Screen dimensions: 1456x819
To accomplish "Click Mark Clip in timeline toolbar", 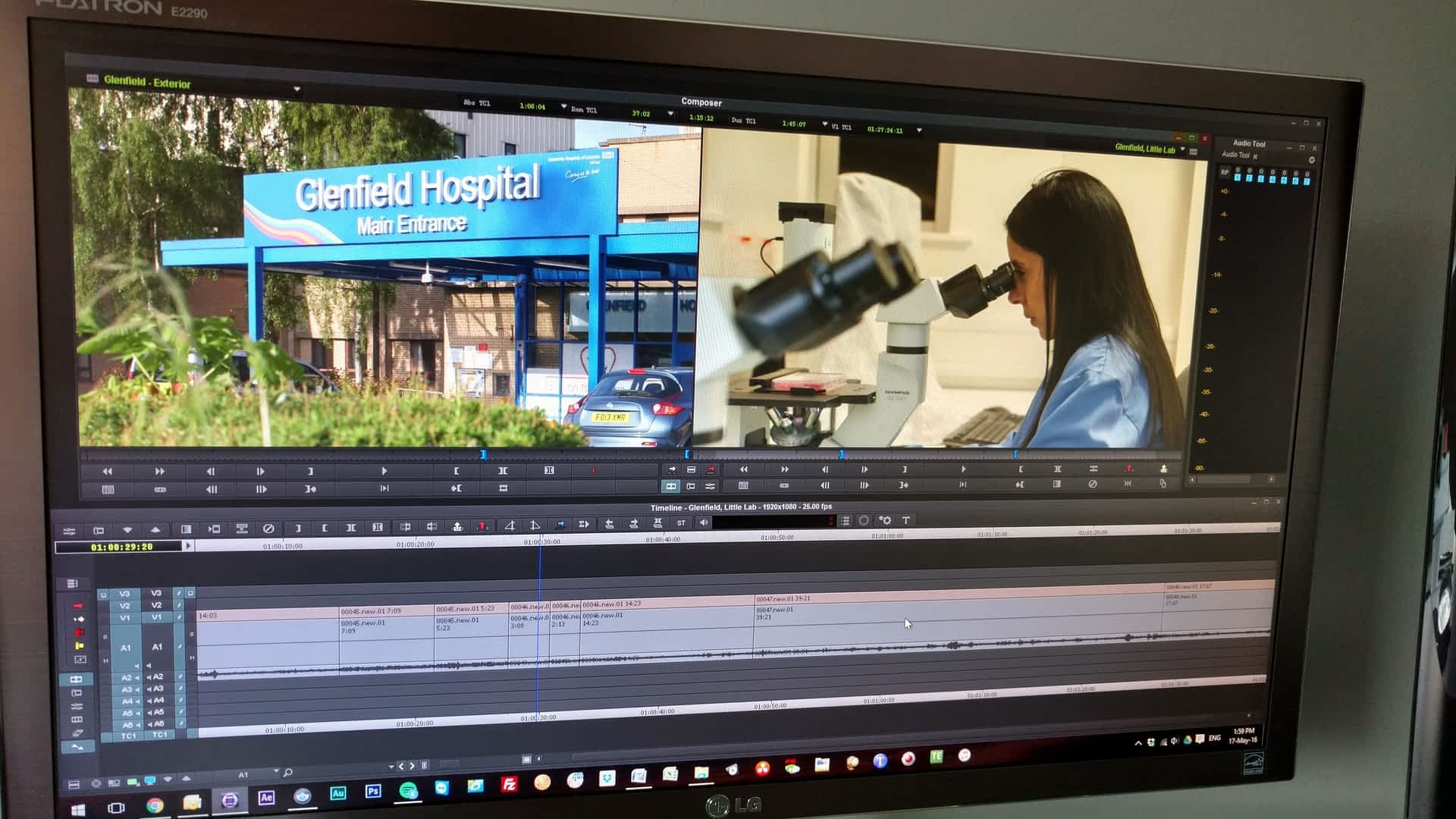I will pyautogui.click(x=350, y=528).
